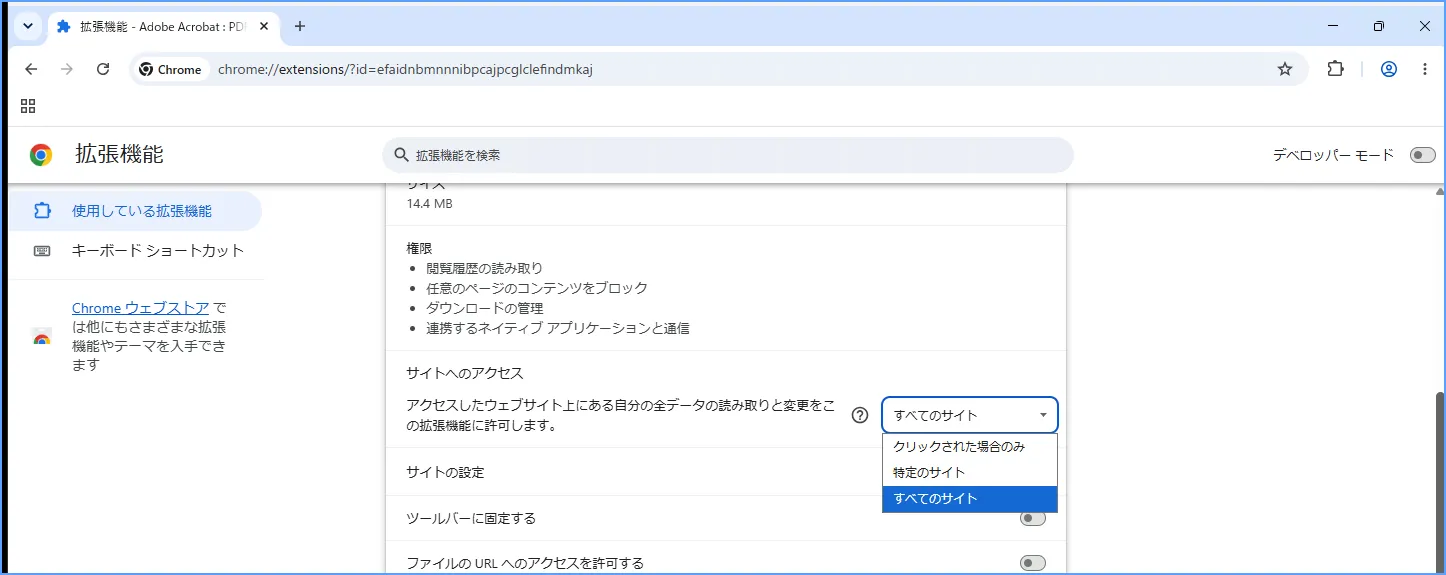
Task: Click the Chrome Web Store icon in sidebar
Action: [x=42, y=337]
